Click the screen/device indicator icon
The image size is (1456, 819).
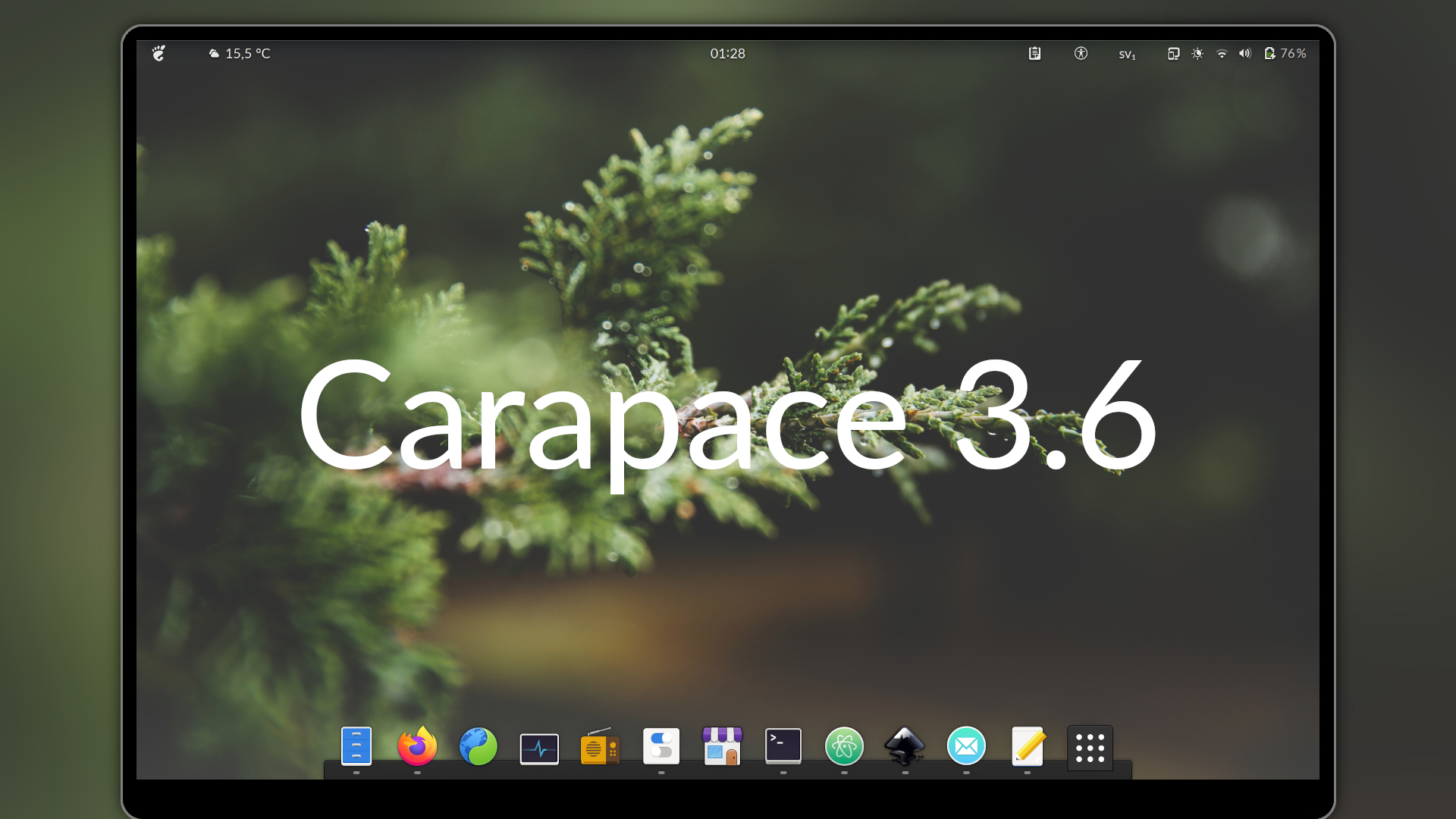(x=1173, y=53)
